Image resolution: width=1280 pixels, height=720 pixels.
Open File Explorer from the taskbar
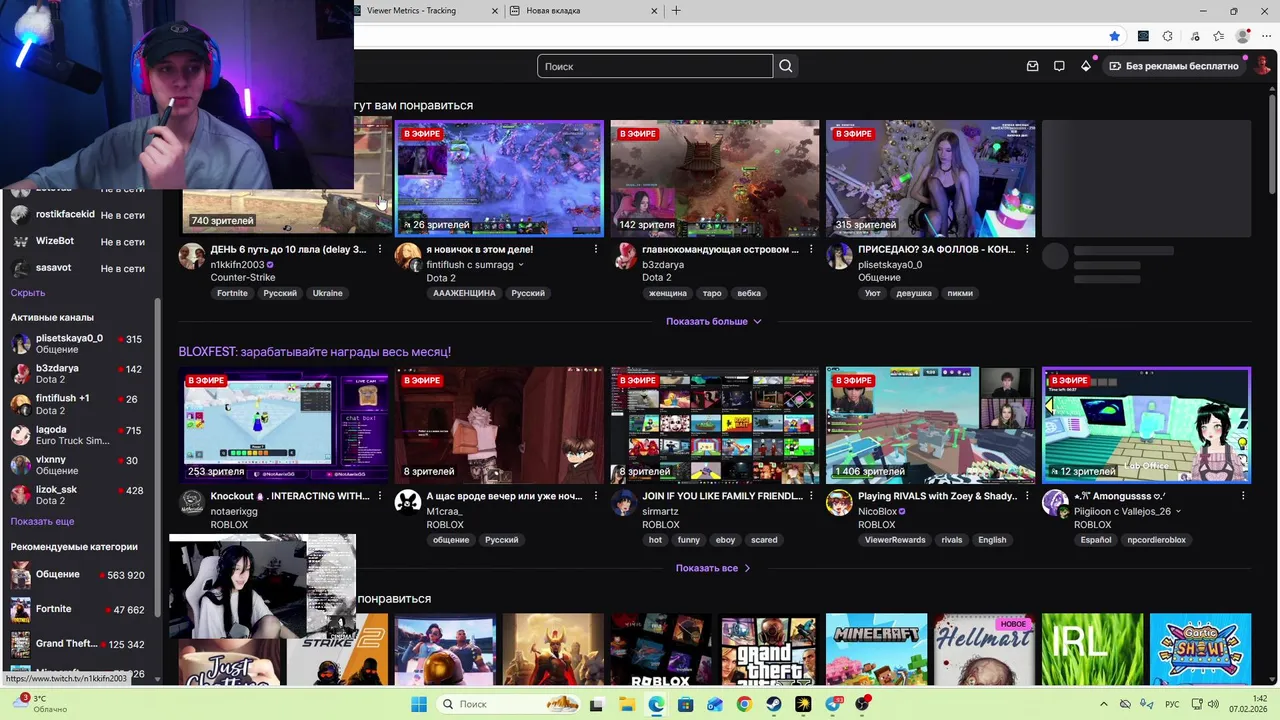(x=626, y=704)
